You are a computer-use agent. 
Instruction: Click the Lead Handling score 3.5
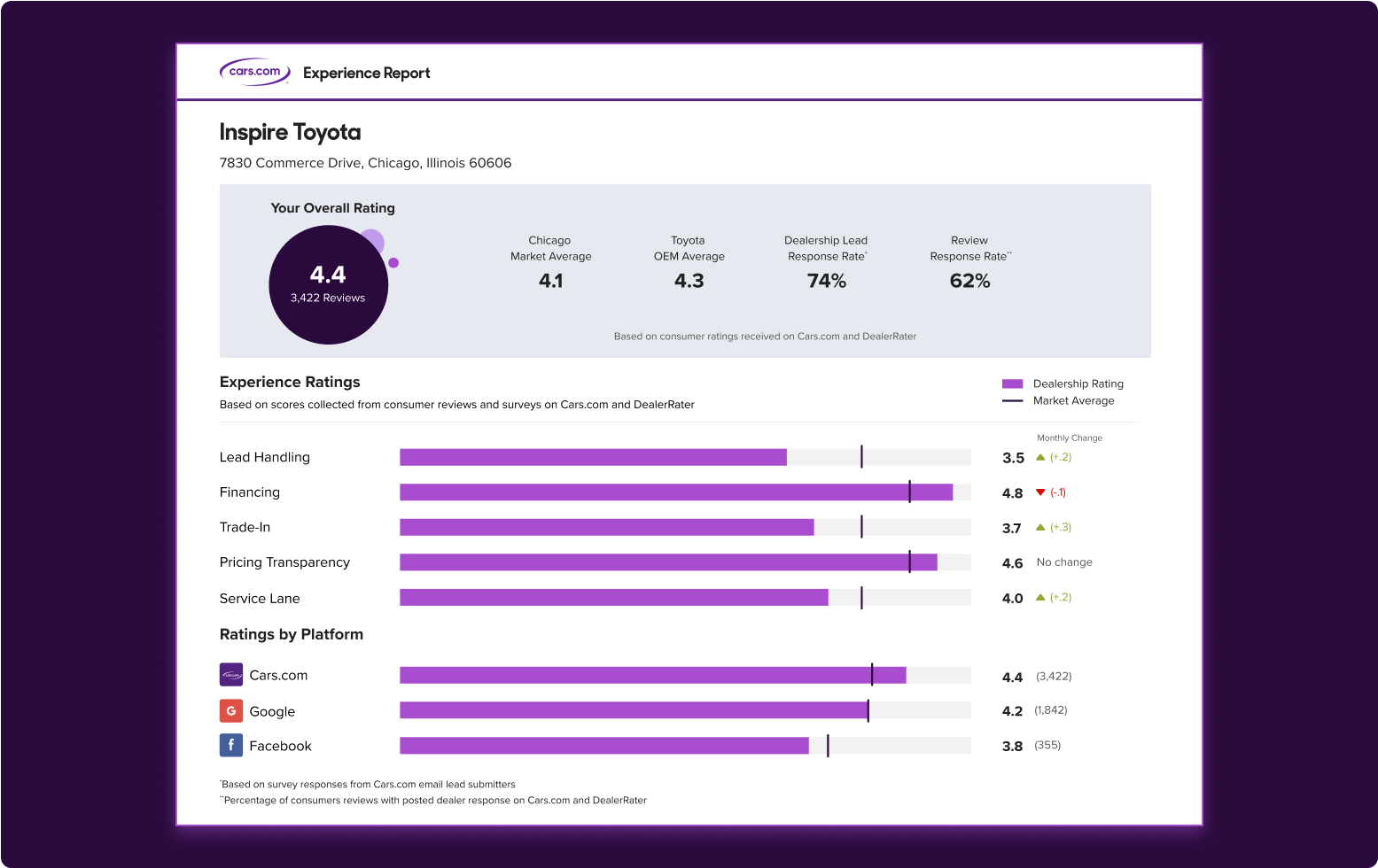(1013, 458)
